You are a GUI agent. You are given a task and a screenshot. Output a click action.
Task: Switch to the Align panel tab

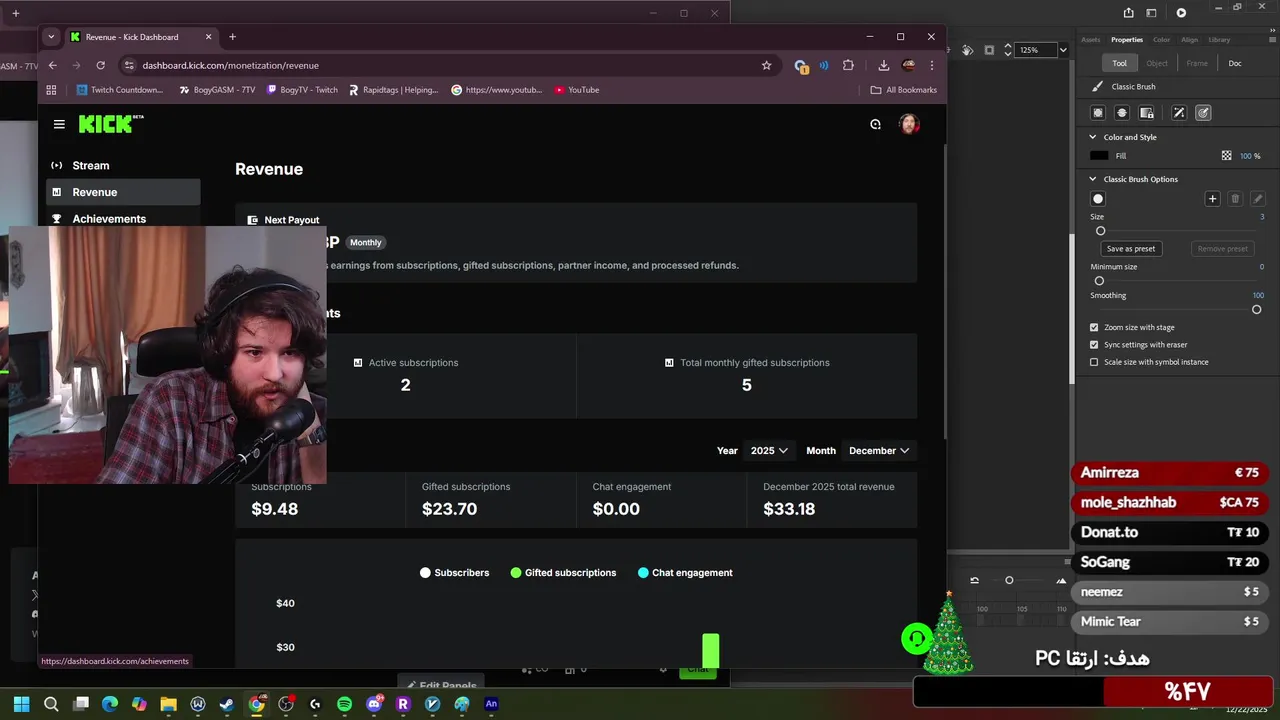click(1189, 40)
